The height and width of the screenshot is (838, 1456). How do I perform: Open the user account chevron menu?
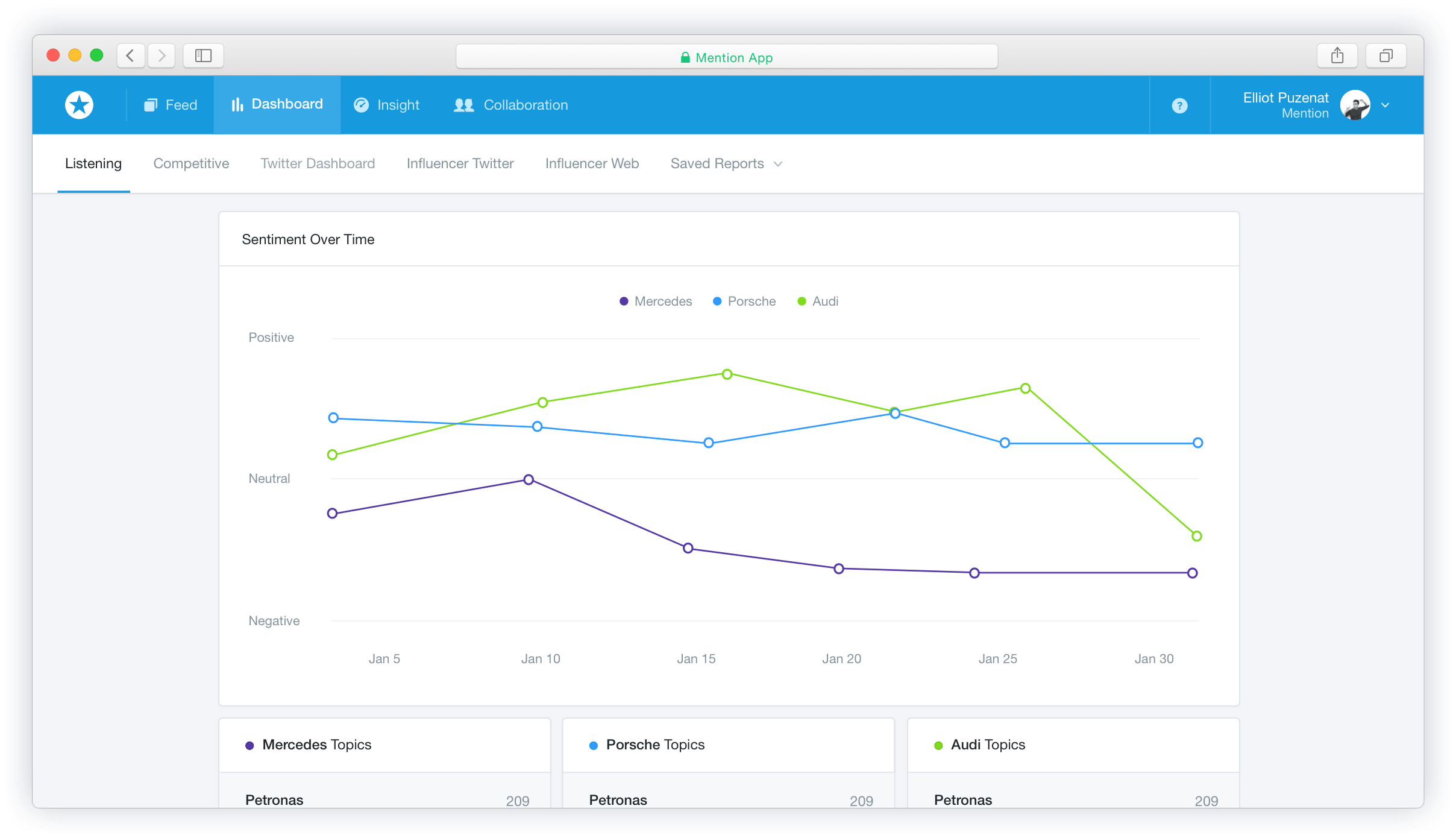coord(1385,105)
